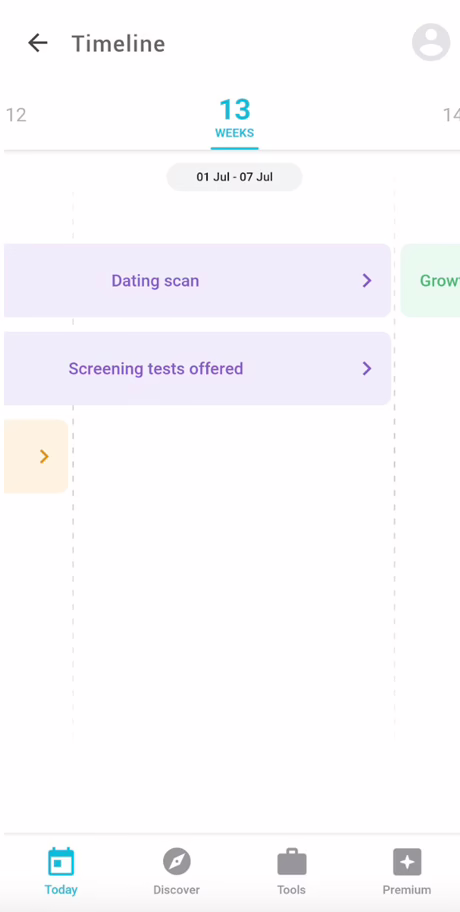
Task: Open Screening tests offered card
Action: coord(197,368)
